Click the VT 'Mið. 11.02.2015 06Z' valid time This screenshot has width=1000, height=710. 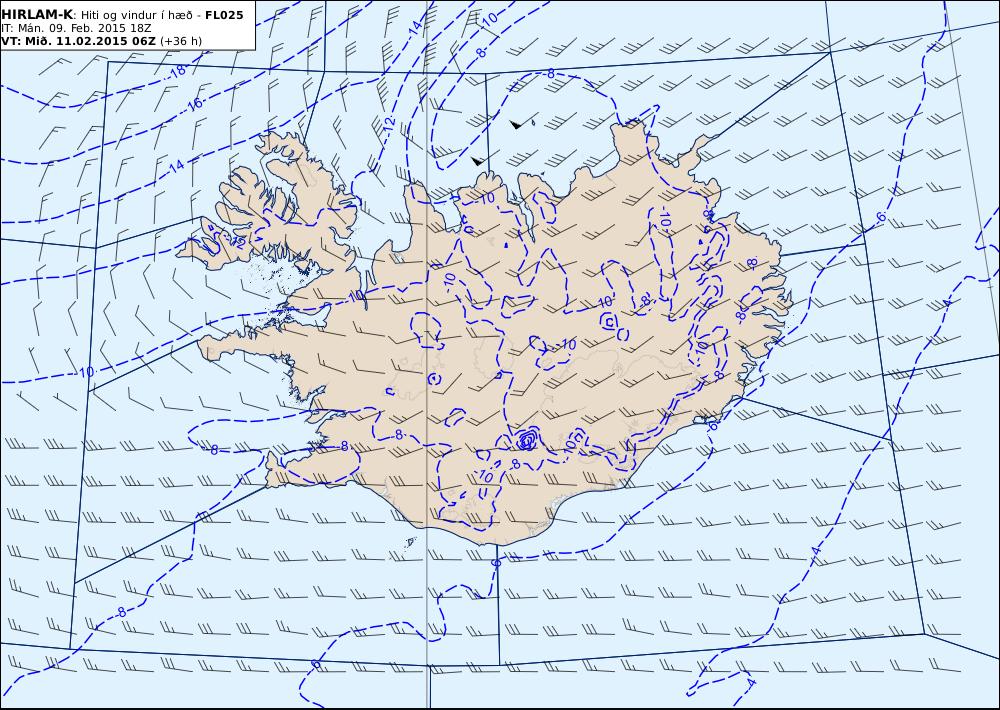(79, 41)
